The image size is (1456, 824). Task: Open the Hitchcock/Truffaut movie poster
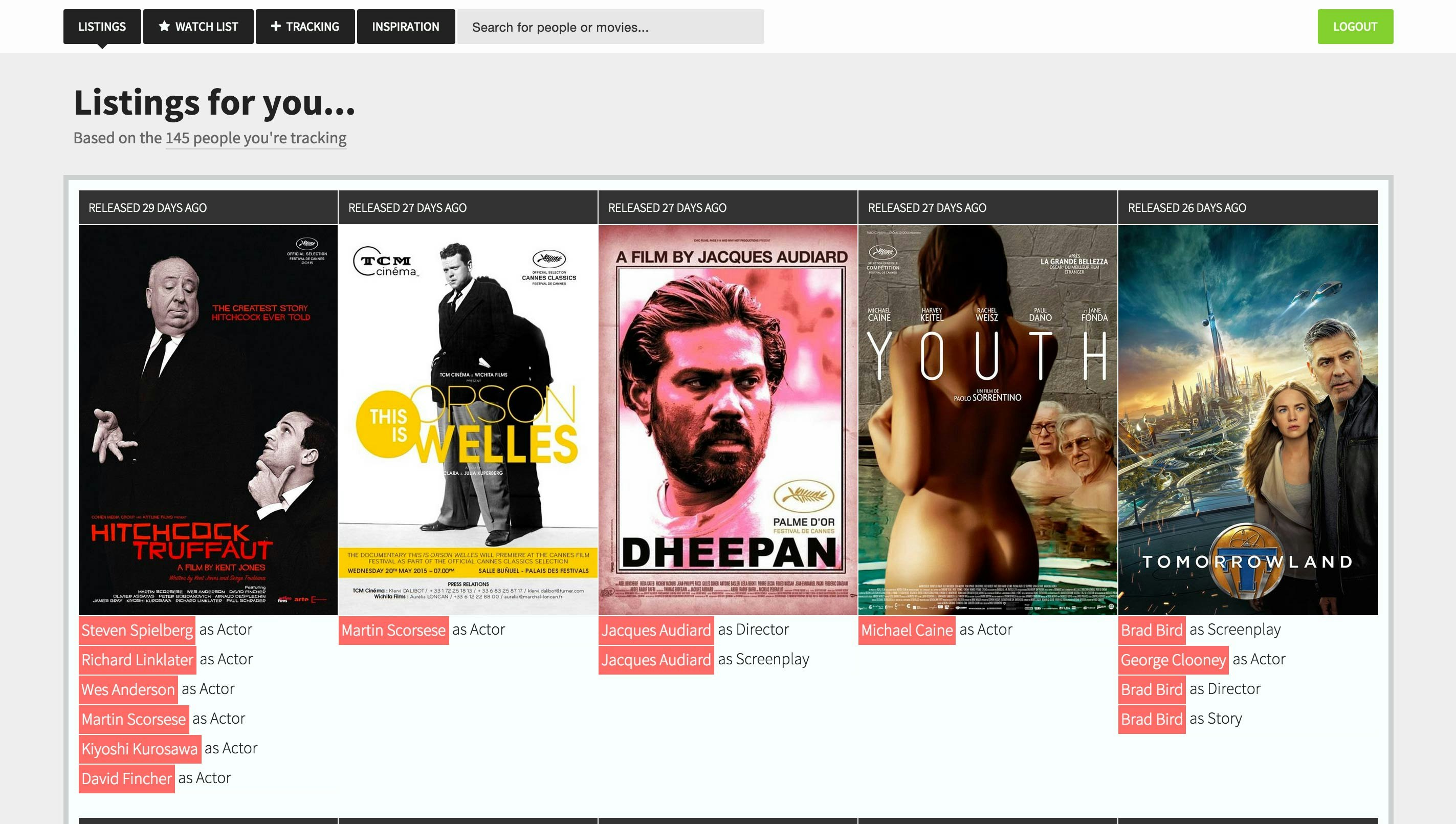pyautogui.click(x=208, y=419)
